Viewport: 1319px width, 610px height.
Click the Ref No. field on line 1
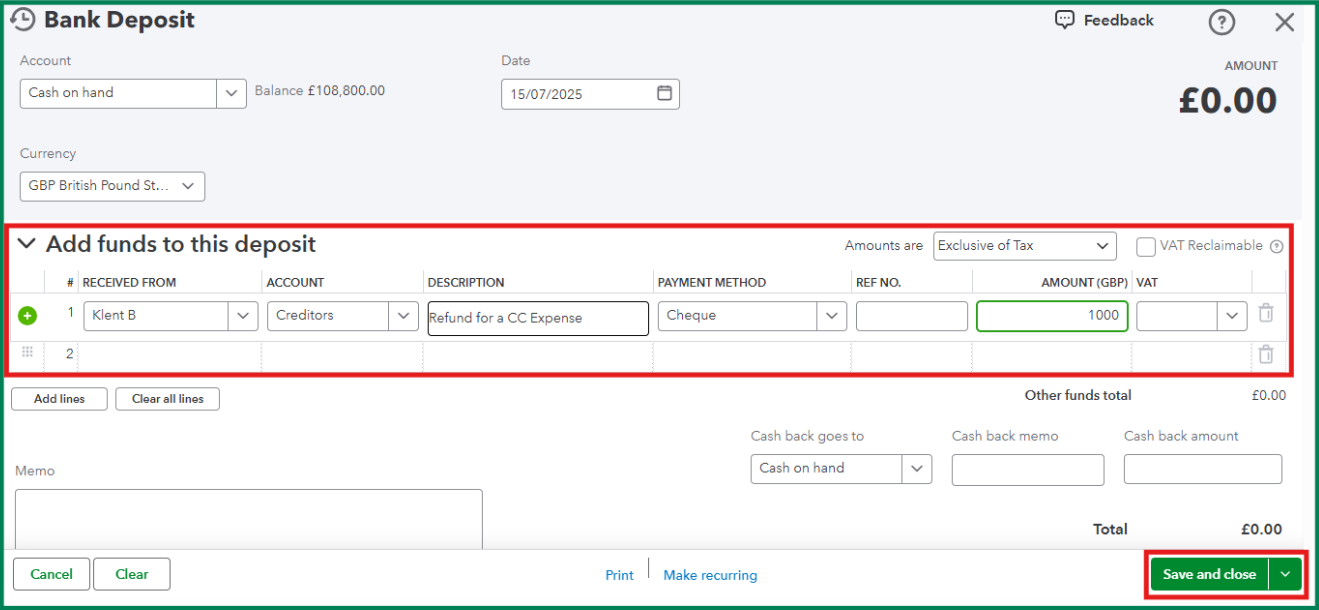coord(912,316)
